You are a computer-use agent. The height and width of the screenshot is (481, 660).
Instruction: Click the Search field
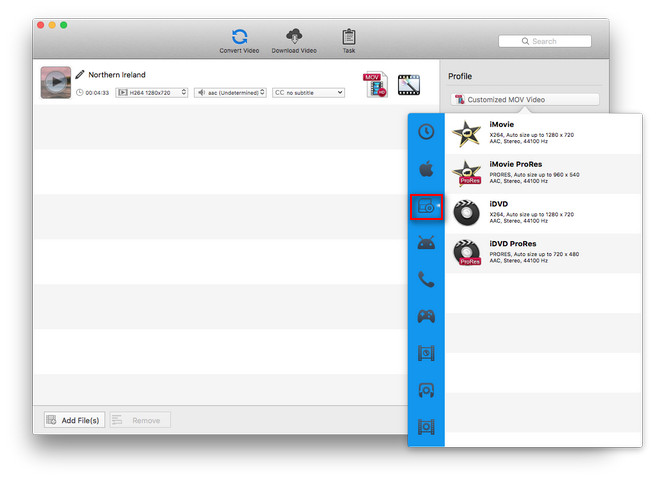tap(545, 41)
